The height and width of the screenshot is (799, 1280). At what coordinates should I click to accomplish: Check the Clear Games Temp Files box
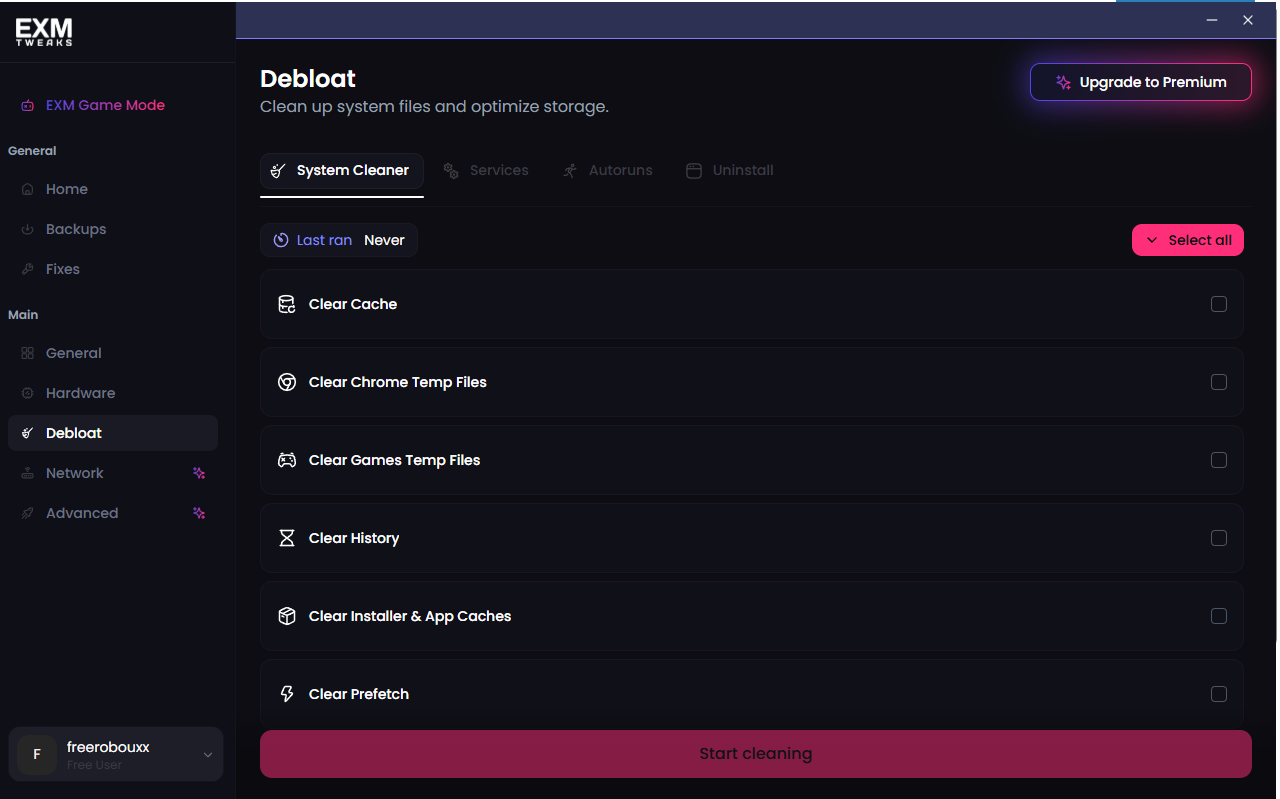pyautogui.click(x=1219, y=460)
